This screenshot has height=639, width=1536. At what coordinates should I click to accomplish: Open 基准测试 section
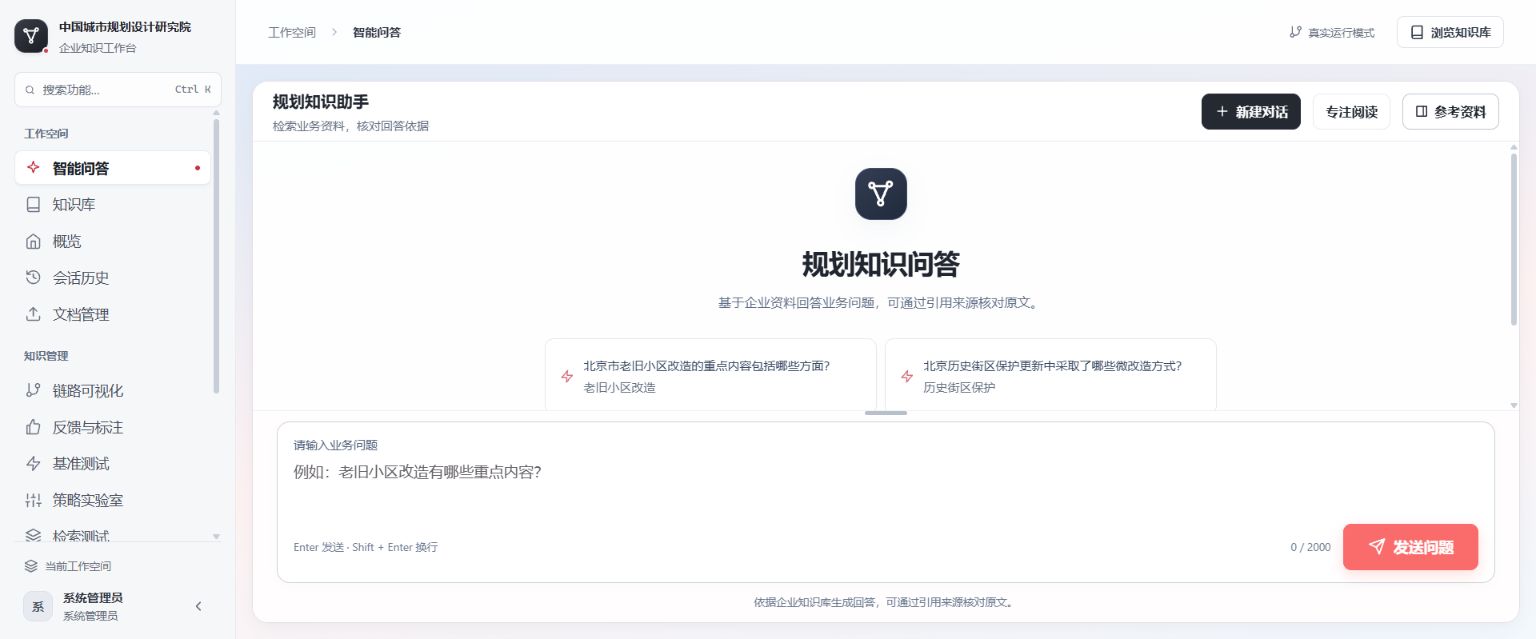(113, 463)
